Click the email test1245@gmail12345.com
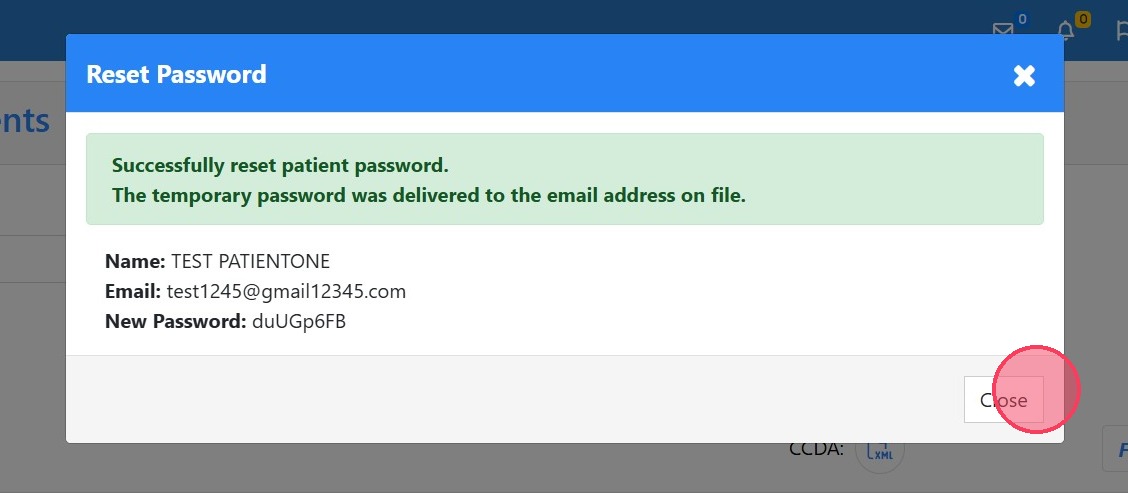This screenshot has width=1128, height=493. (x=285, y=292)
